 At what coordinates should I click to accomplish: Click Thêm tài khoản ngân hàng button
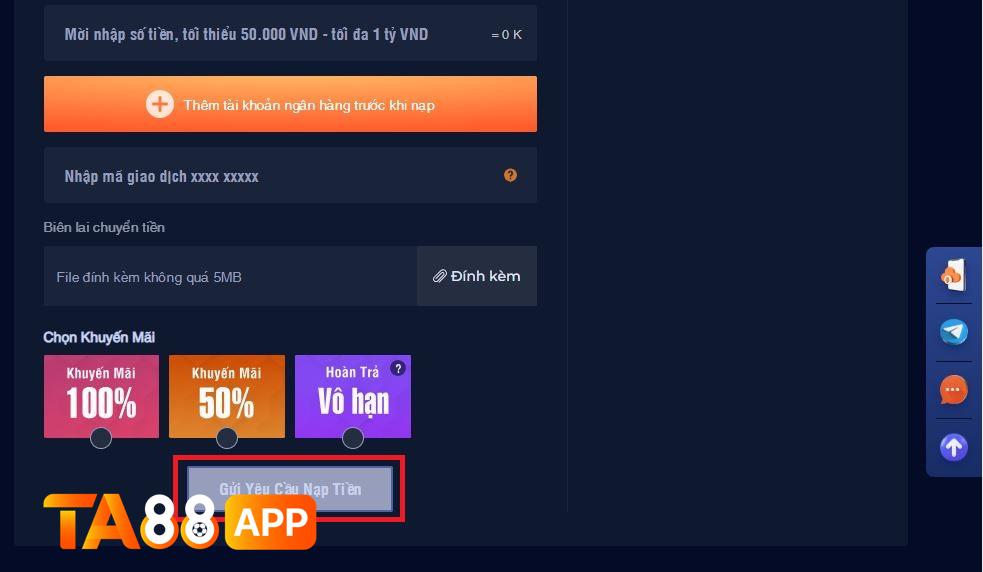(x=290, y=104)
